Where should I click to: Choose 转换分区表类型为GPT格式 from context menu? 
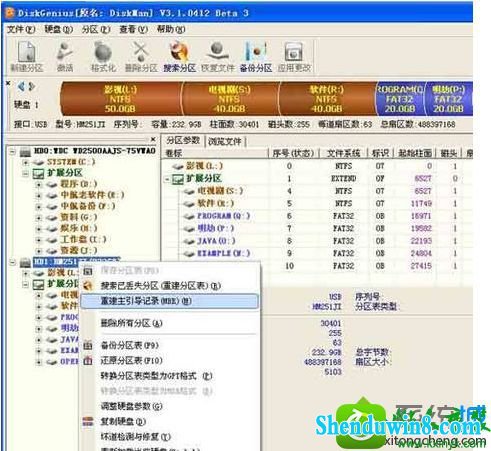170,376
